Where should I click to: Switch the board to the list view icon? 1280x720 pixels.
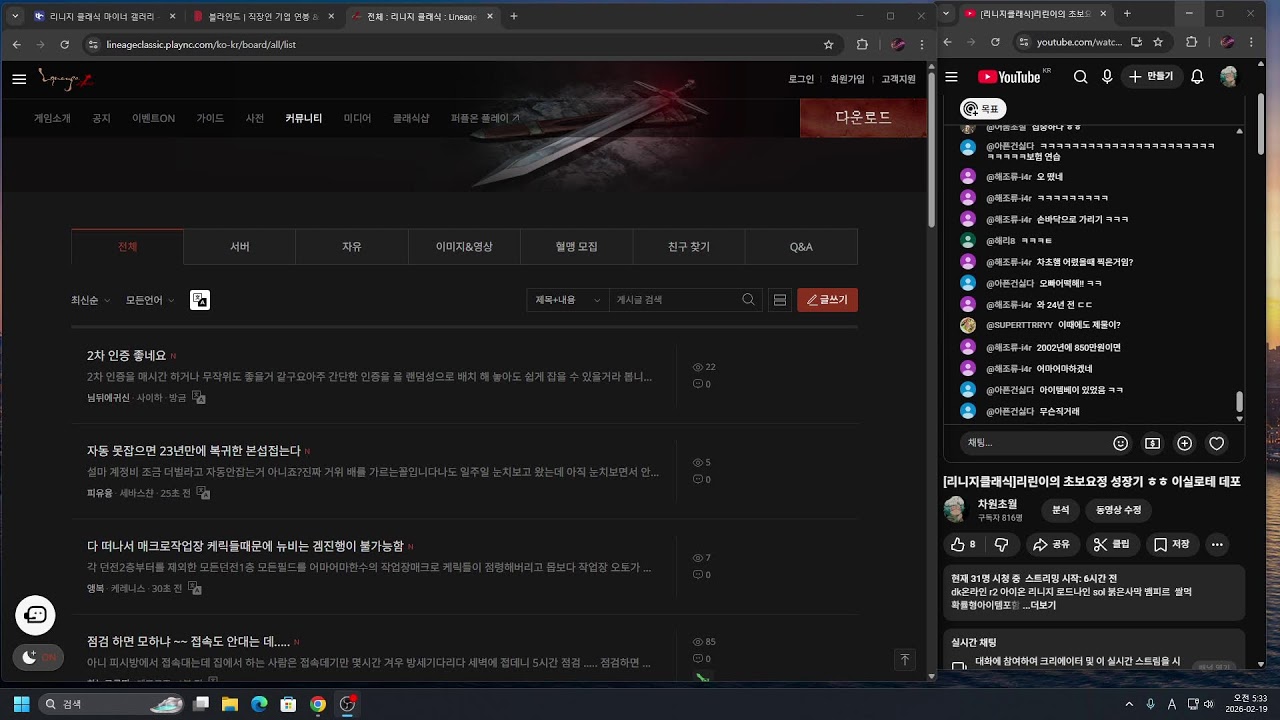780,300
